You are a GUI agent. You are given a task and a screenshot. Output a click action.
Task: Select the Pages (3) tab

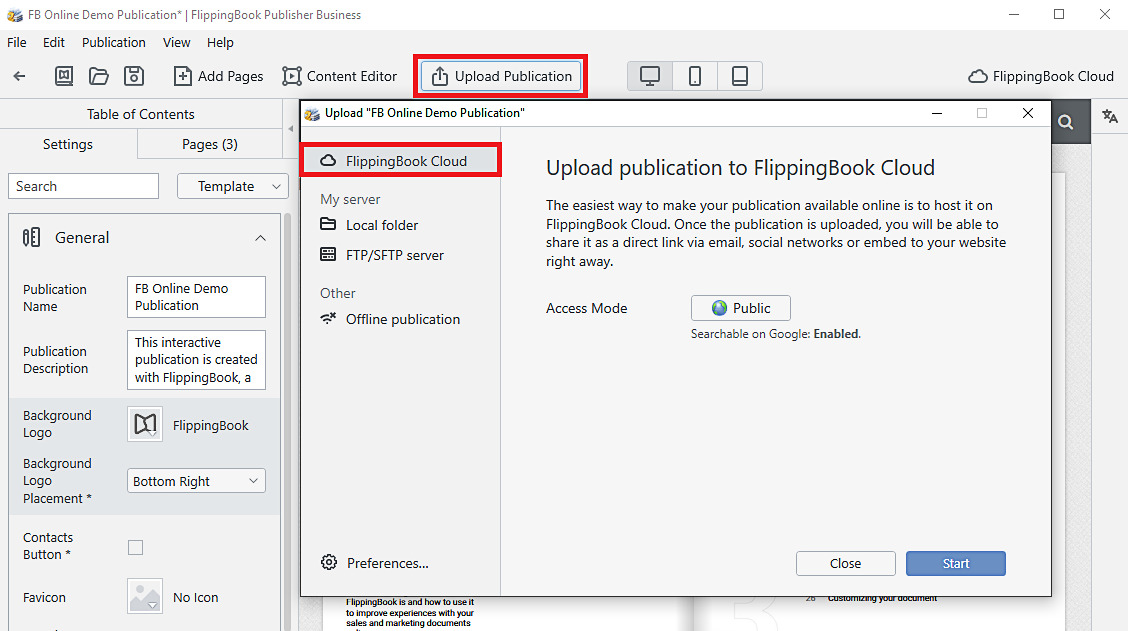(209, 144)
